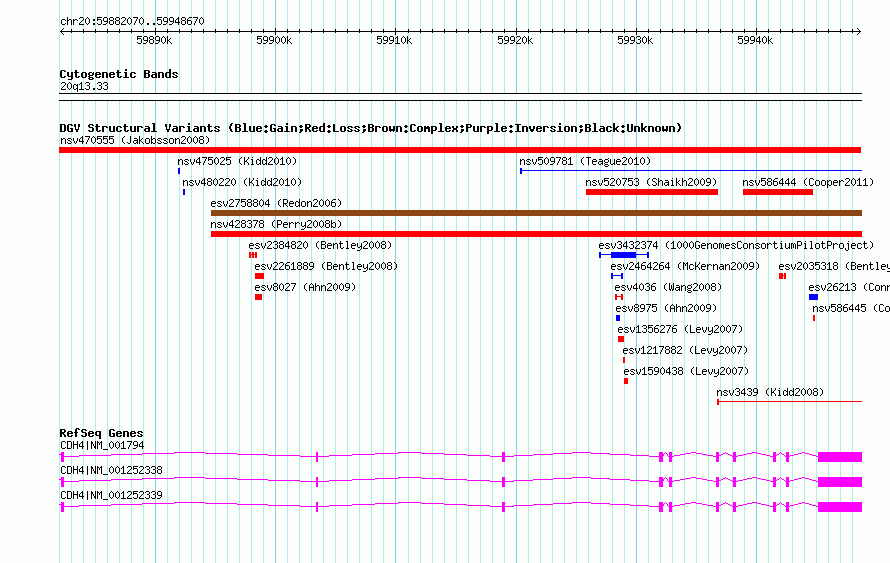The width and height of the screenshot is (890, 563).
Task: Select the thin red nsv3439 line
Action: point(790,402)
